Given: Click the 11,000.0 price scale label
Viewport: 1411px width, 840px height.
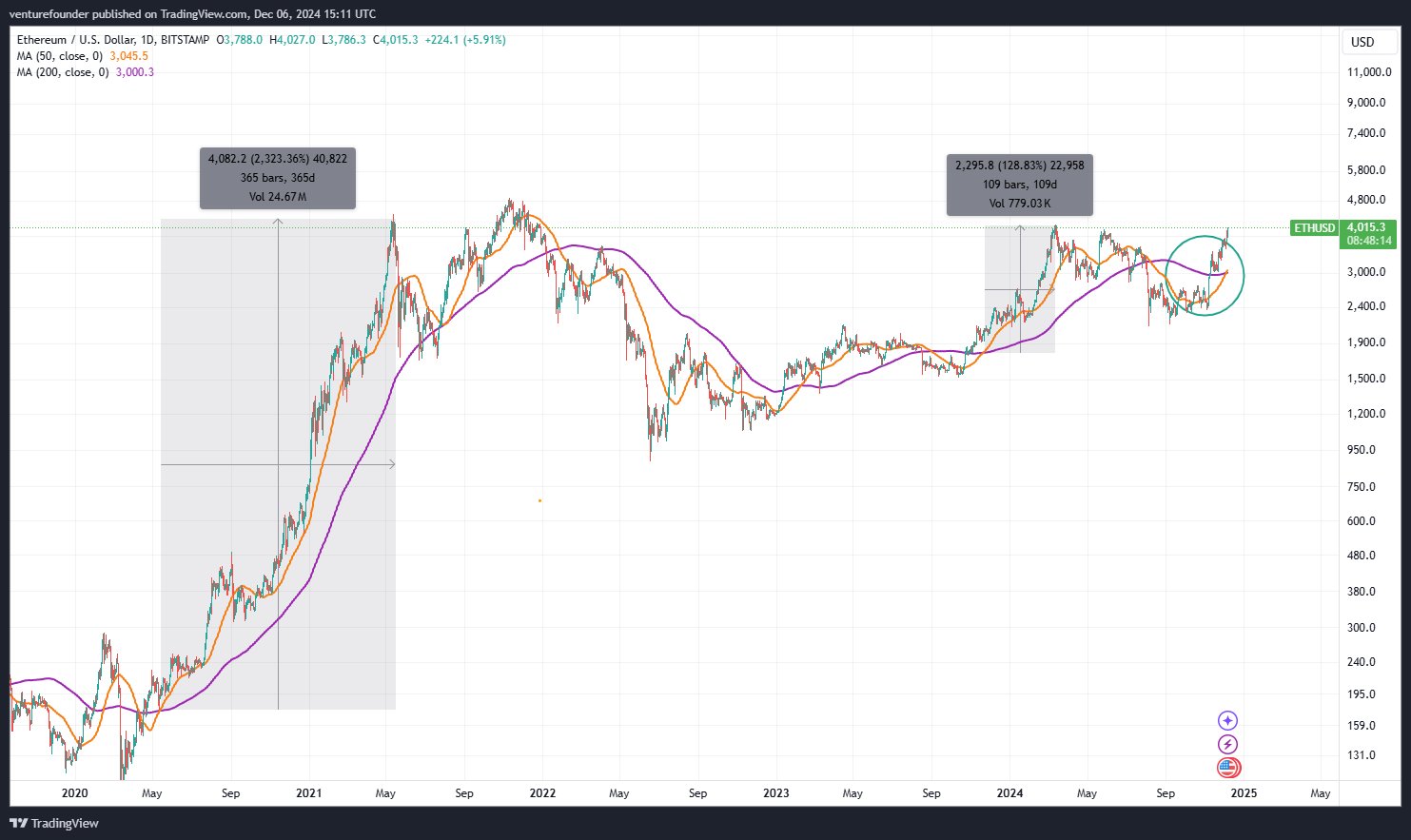Looking at the screenshot, I should coord(1369,72).
